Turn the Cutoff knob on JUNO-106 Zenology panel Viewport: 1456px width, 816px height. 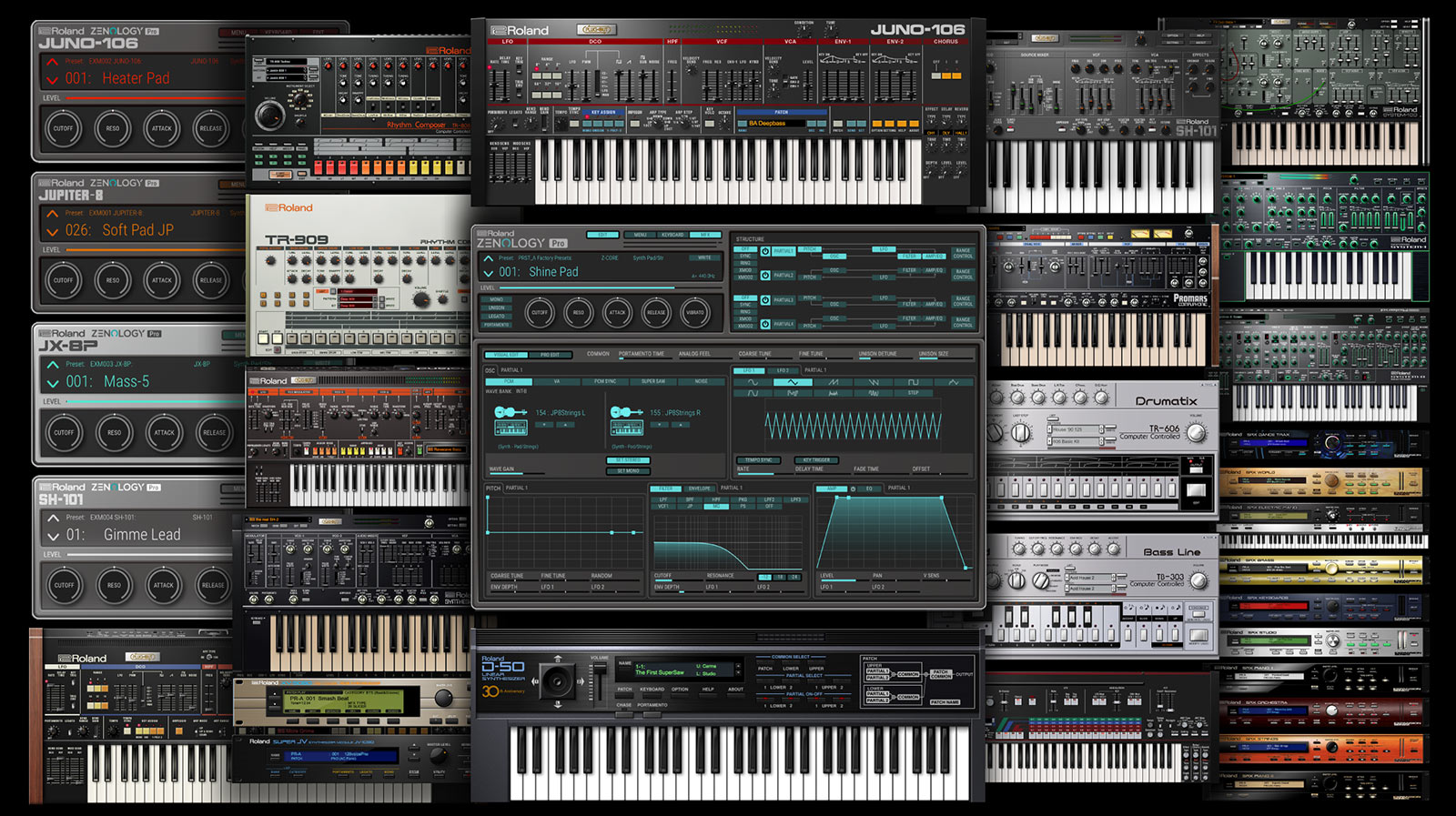tap(63, 128)
